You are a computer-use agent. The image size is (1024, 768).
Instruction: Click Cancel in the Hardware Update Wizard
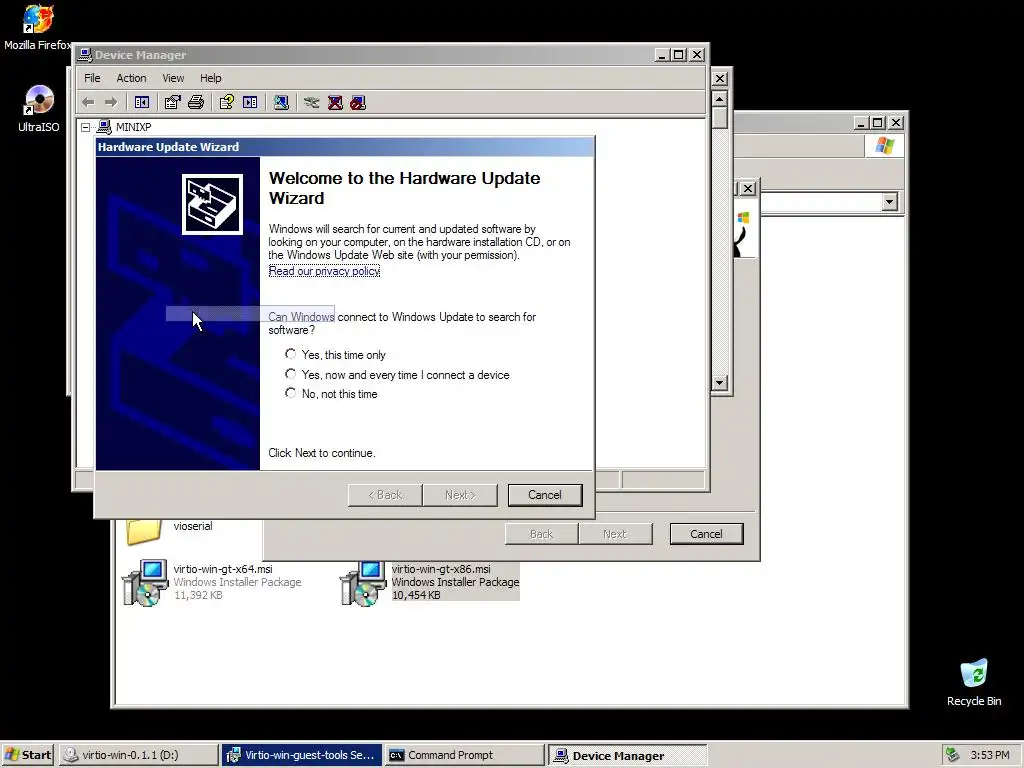coord(545,495)
